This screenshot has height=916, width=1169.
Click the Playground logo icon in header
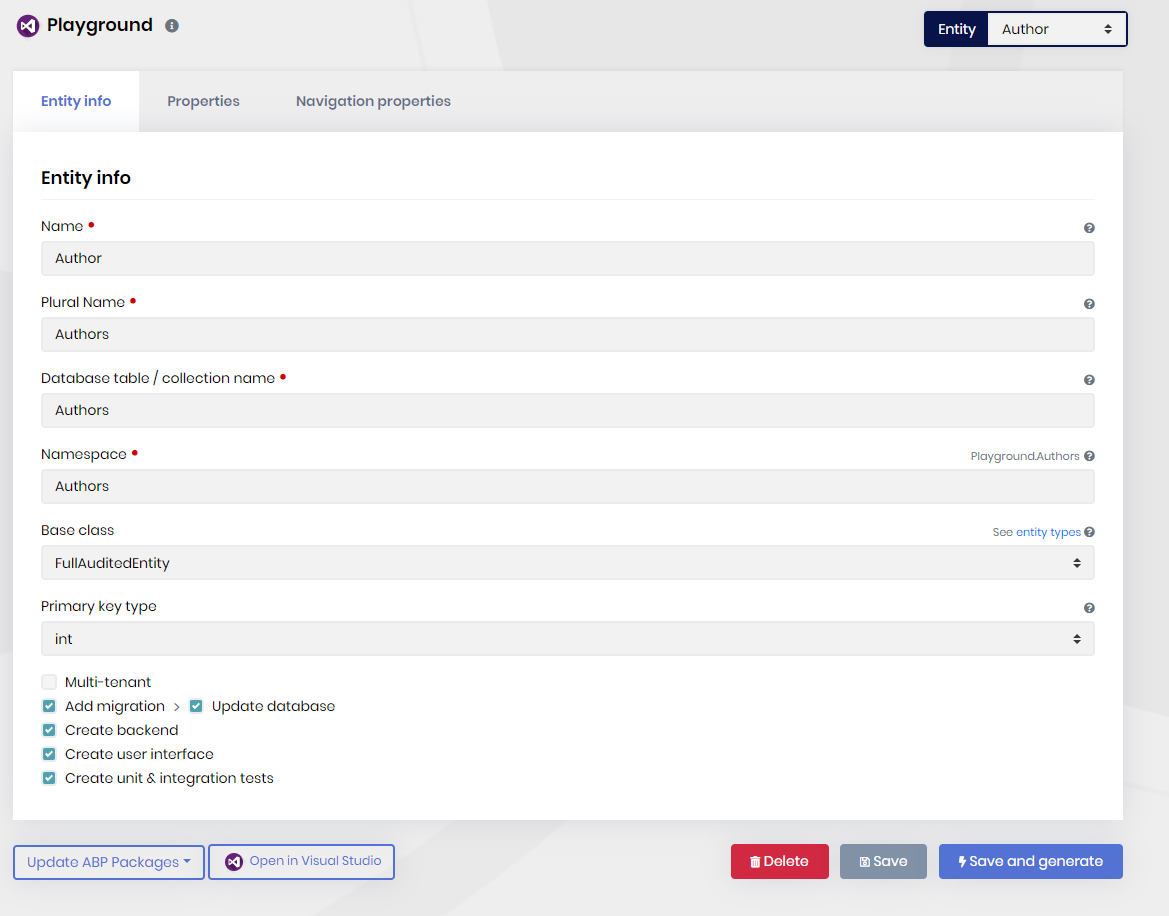28,26
